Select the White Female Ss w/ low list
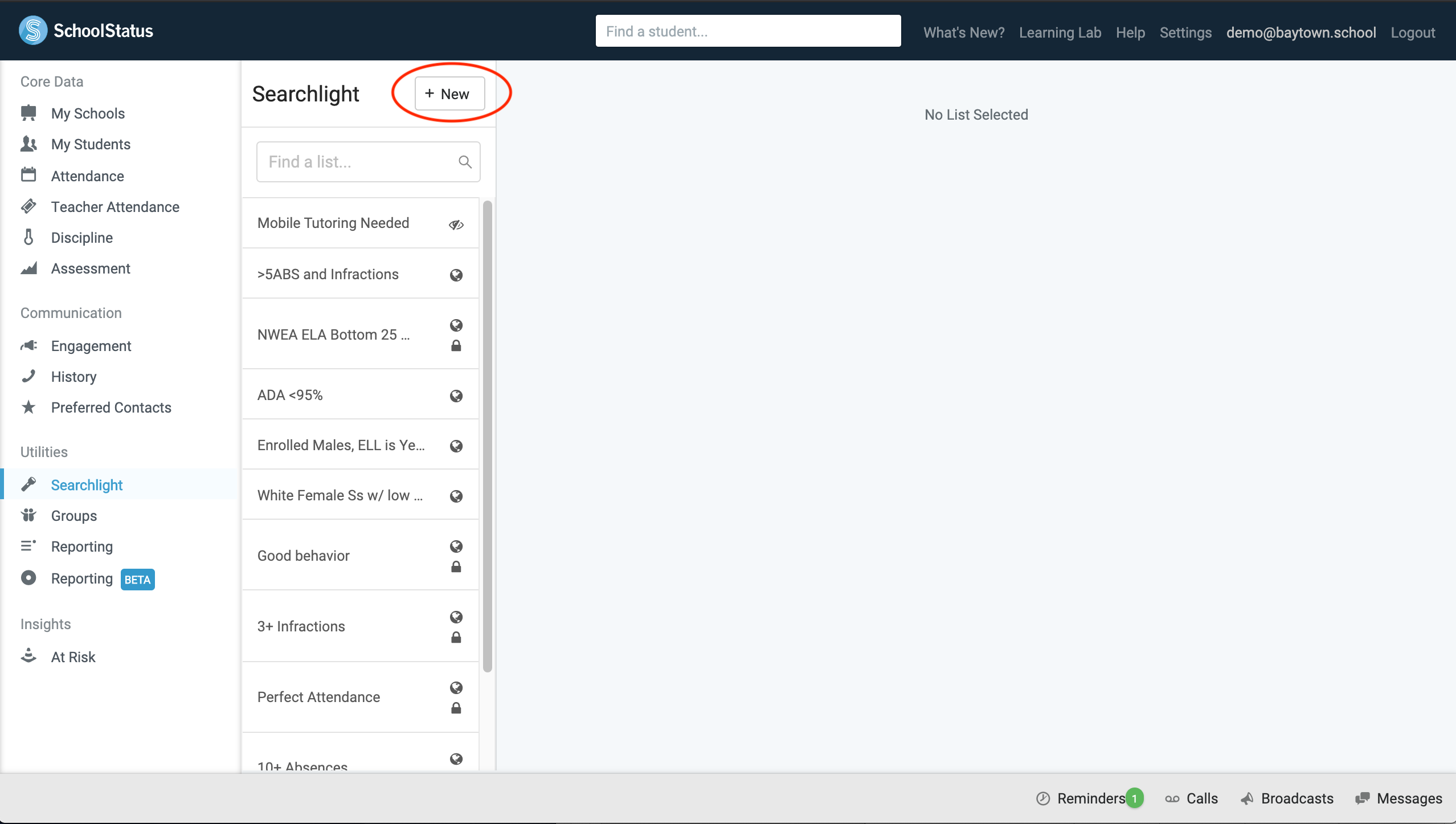The image size is (1456, 824). (361, 495)
